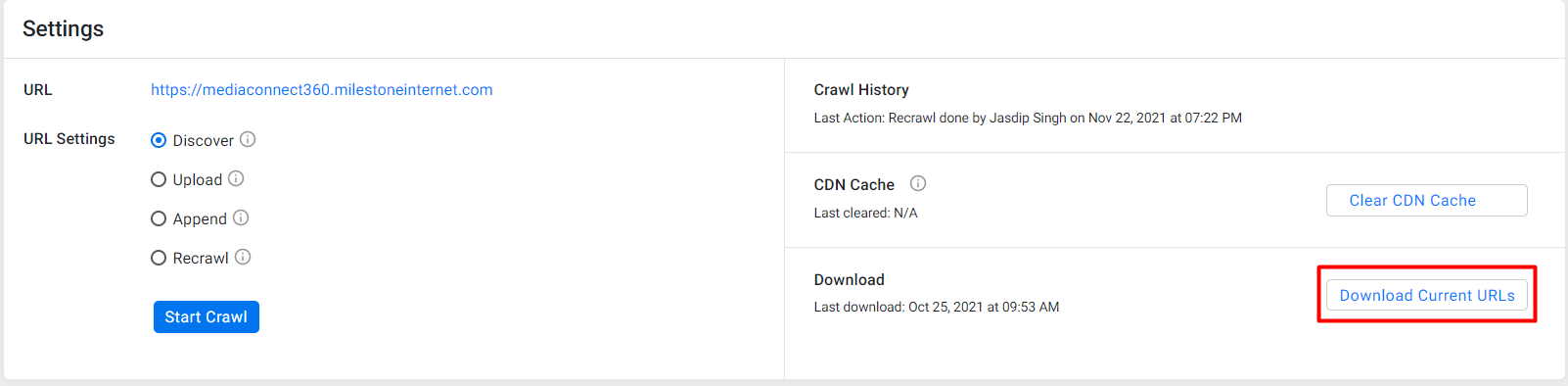
Task: Select the Append radio option
Action: click(159, 218)
